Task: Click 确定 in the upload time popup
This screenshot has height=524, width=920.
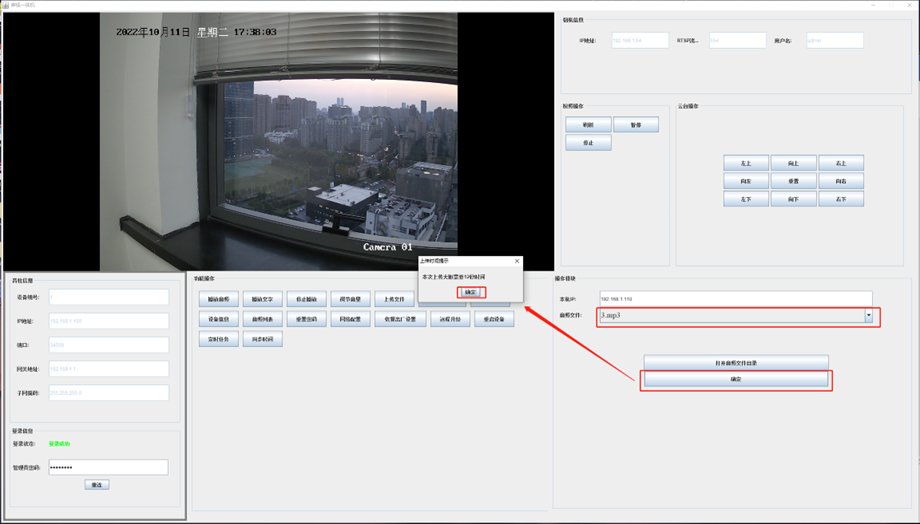Action: tap(471, 292)
